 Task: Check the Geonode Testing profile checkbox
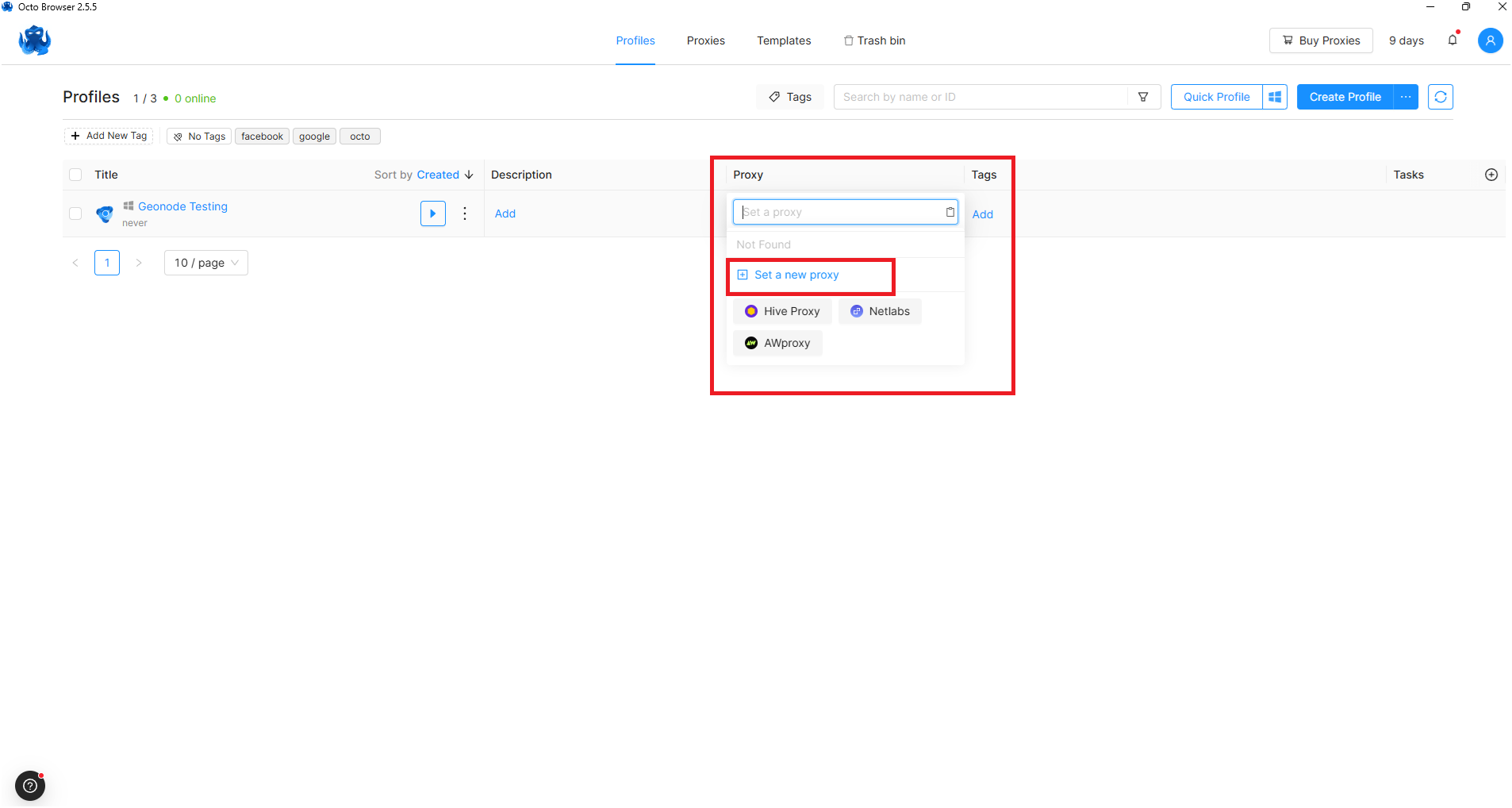[75, 214]
